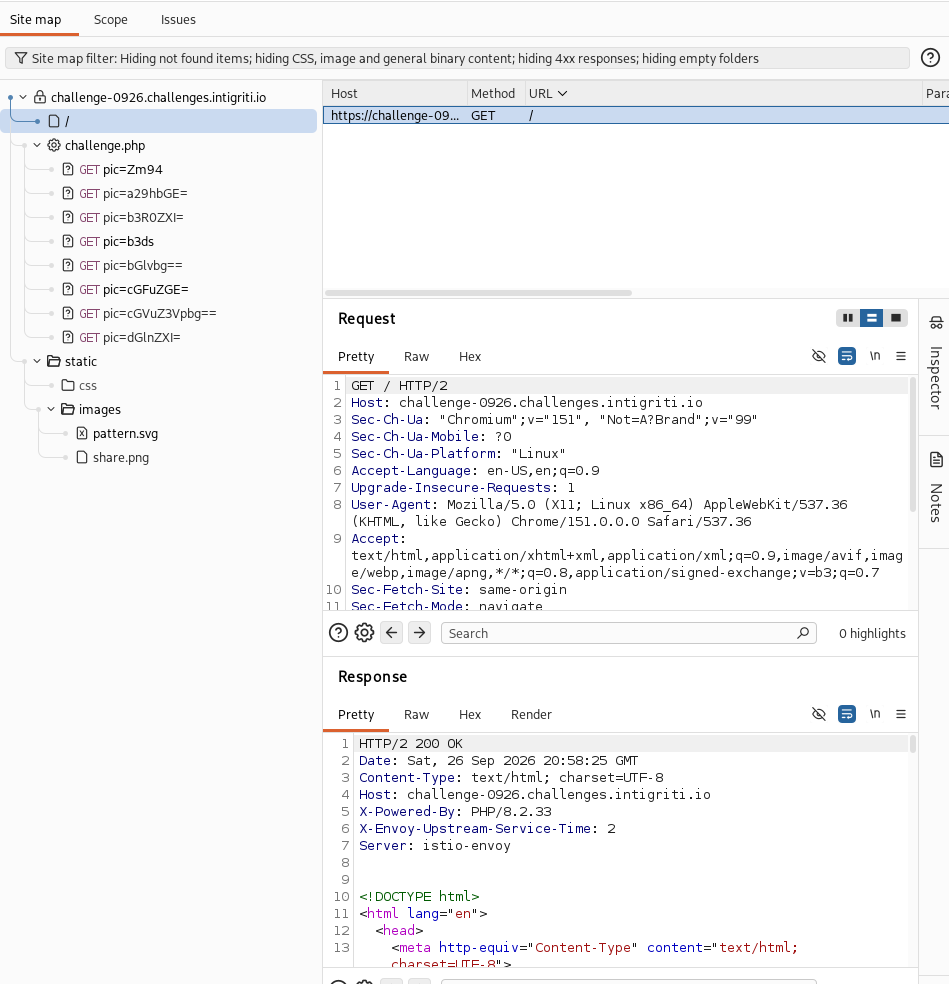
Task: Click the URL column sort arrow
Action: [x=562, y=94]
